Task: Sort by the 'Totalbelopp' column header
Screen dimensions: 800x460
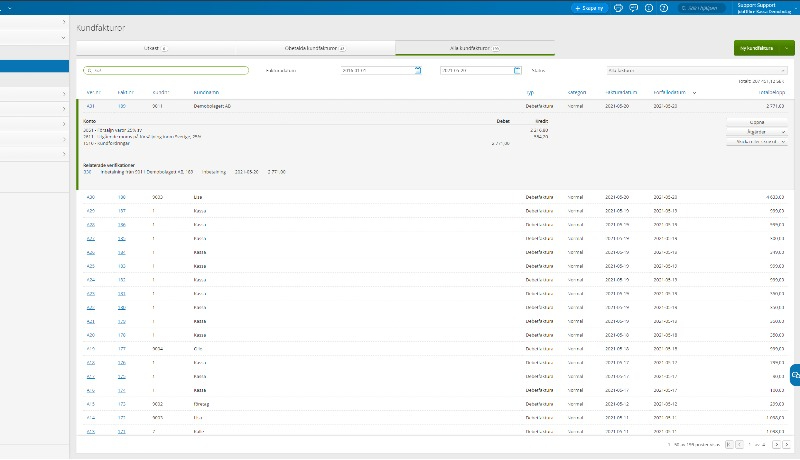Action: [x=772, y=92]
